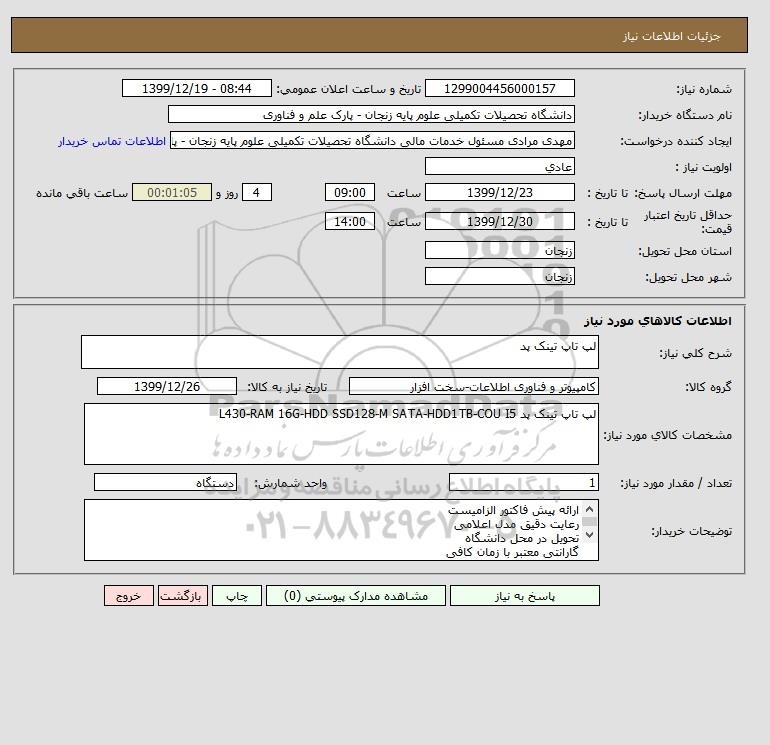
Task: Click the نام دستگاه خریدار label
Action: pos(685,115)
